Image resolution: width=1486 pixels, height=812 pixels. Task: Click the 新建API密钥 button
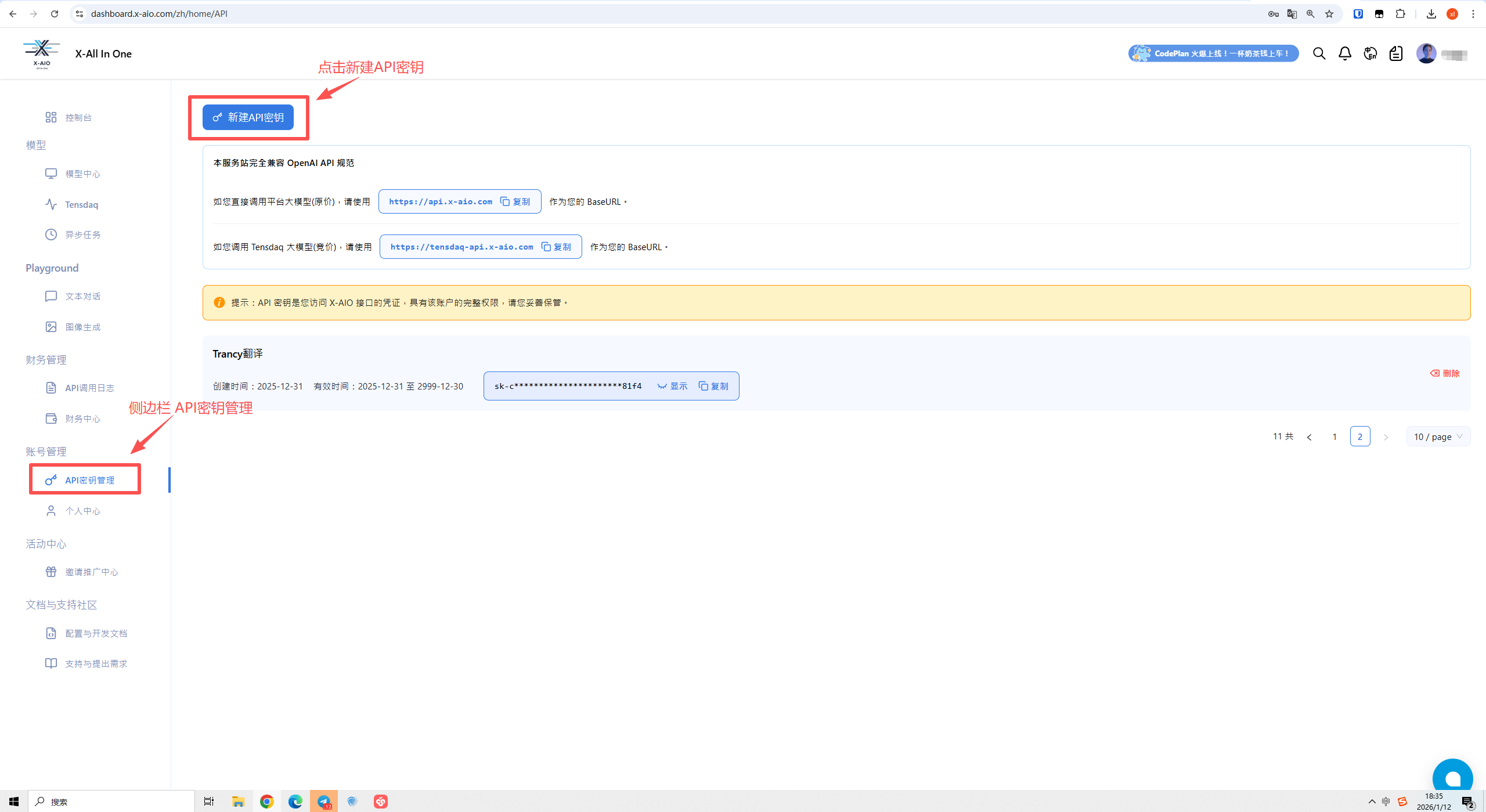(x=248, y=117)
